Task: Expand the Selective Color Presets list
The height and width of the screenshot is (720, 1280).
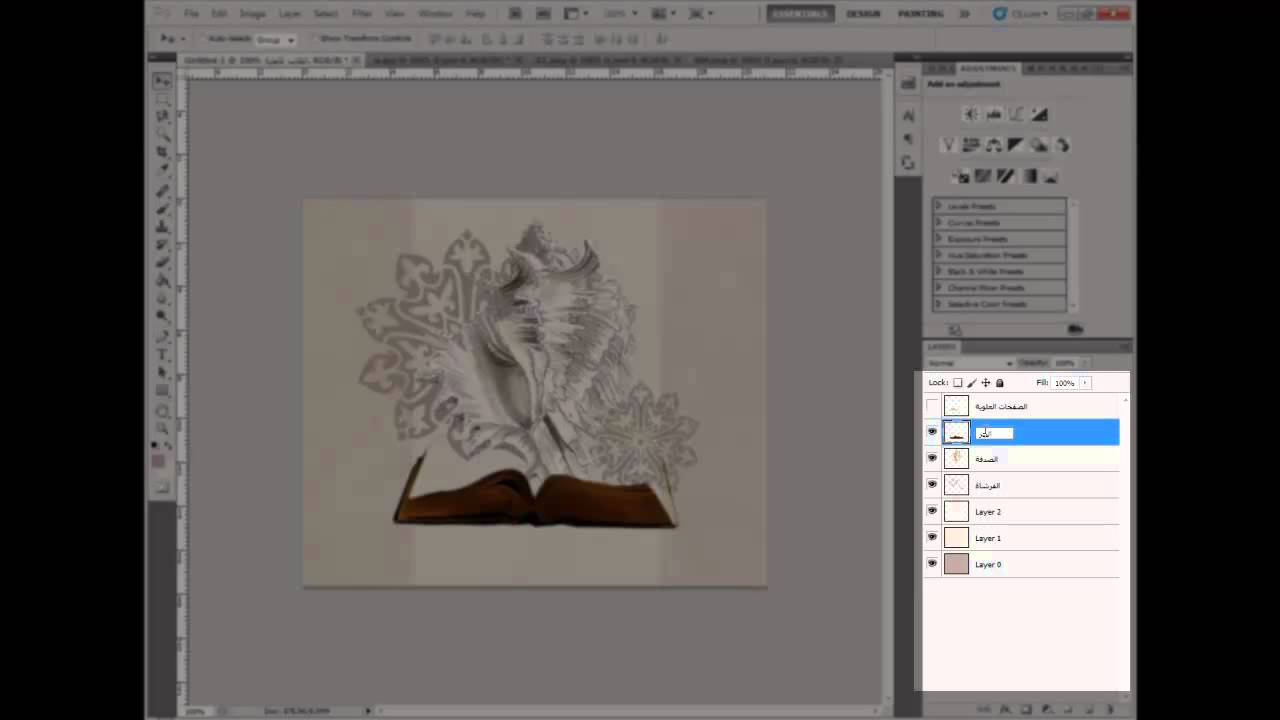Action: point(939,303)
